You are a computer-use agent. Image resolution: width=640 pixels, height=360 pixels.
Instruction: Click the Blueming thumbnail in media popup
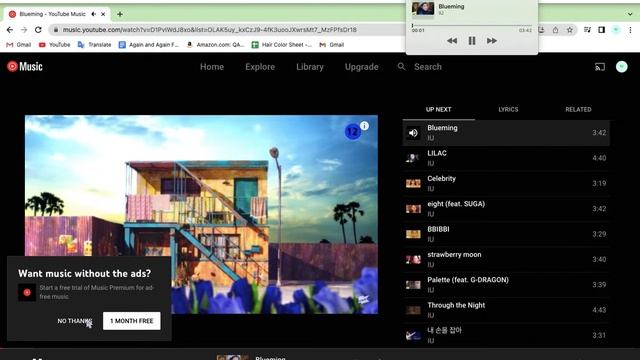pos(423,9)
